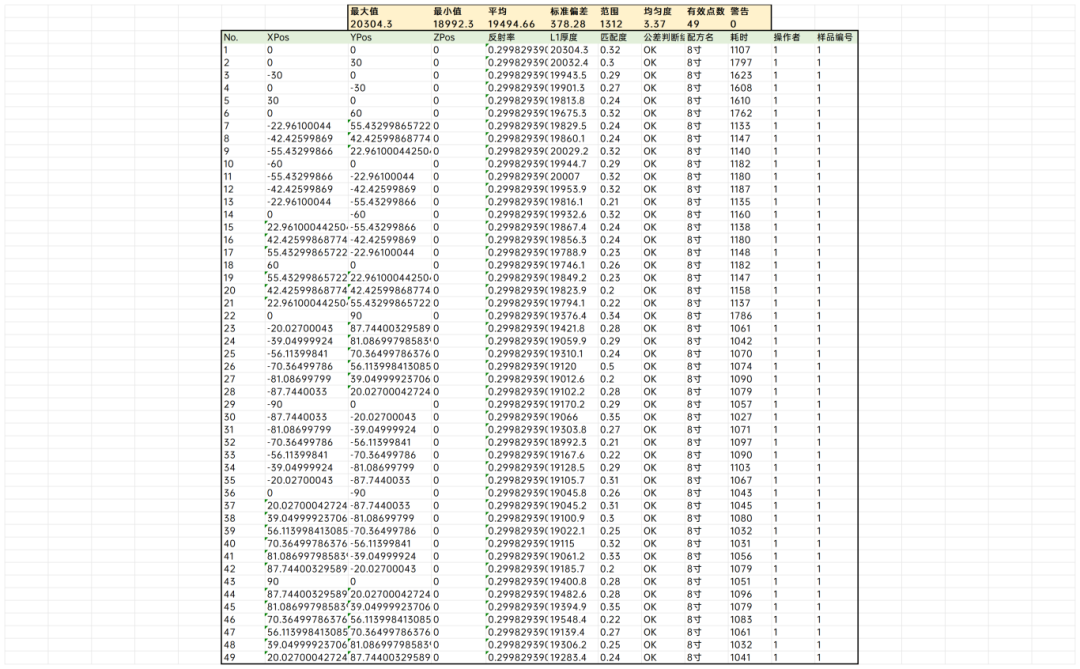Click the 最小值 summary header cell

(x=459, y=11)
